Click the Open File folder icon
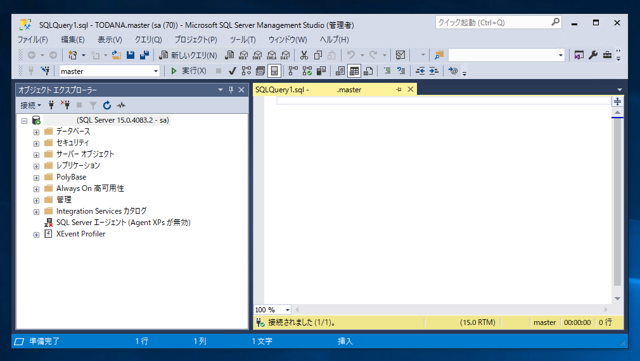Viewport: 640px width, 361px height. tap(116, 55)
